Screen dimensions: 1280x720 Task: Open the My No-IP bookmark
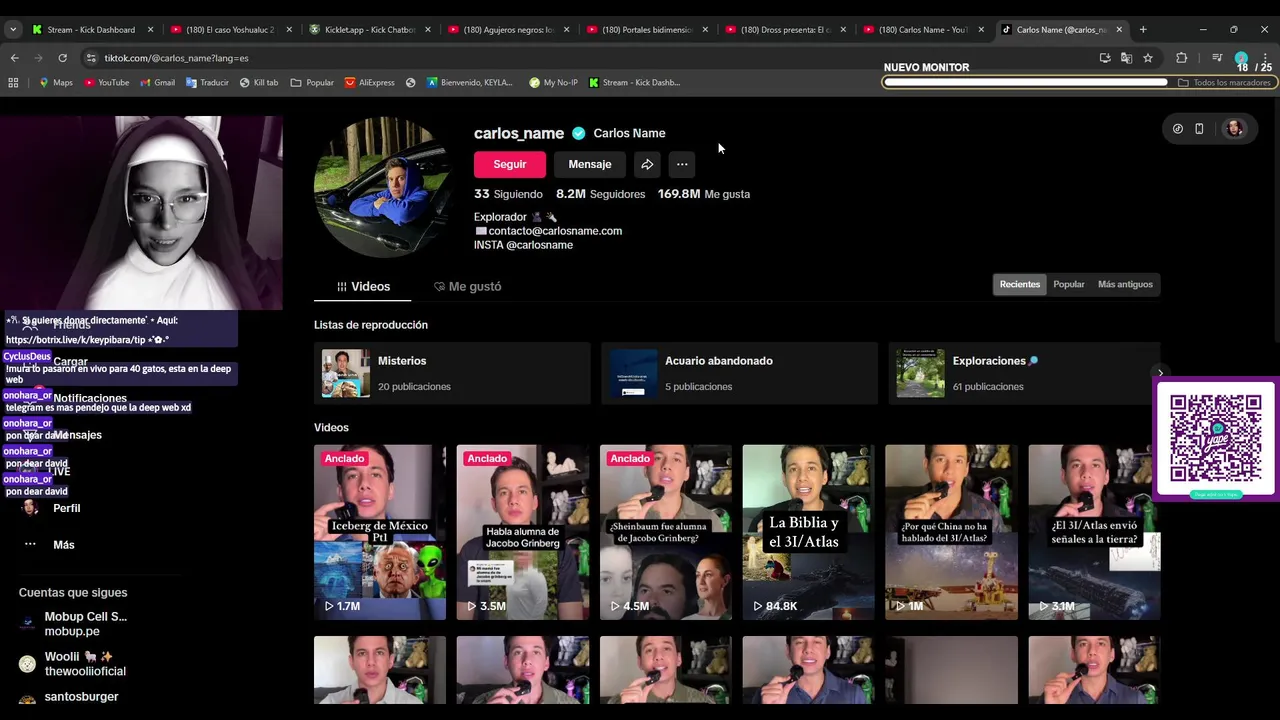554,82
